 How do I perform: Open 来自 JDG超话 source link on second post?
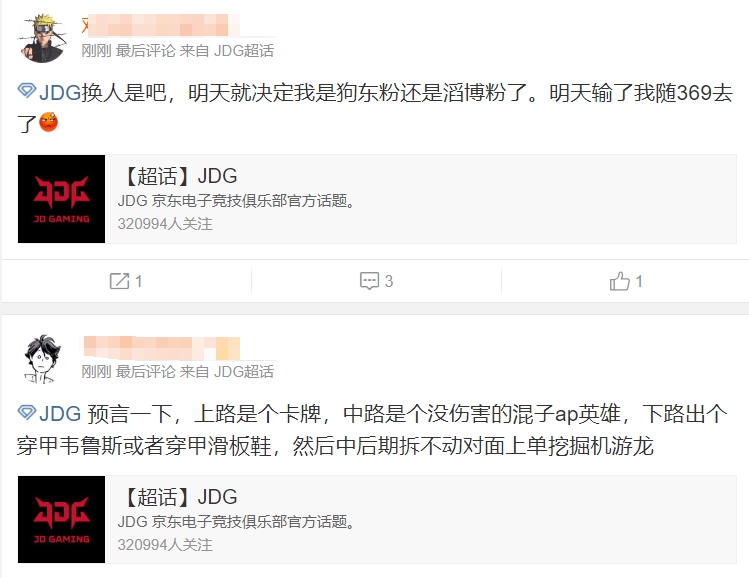(226, 372)
